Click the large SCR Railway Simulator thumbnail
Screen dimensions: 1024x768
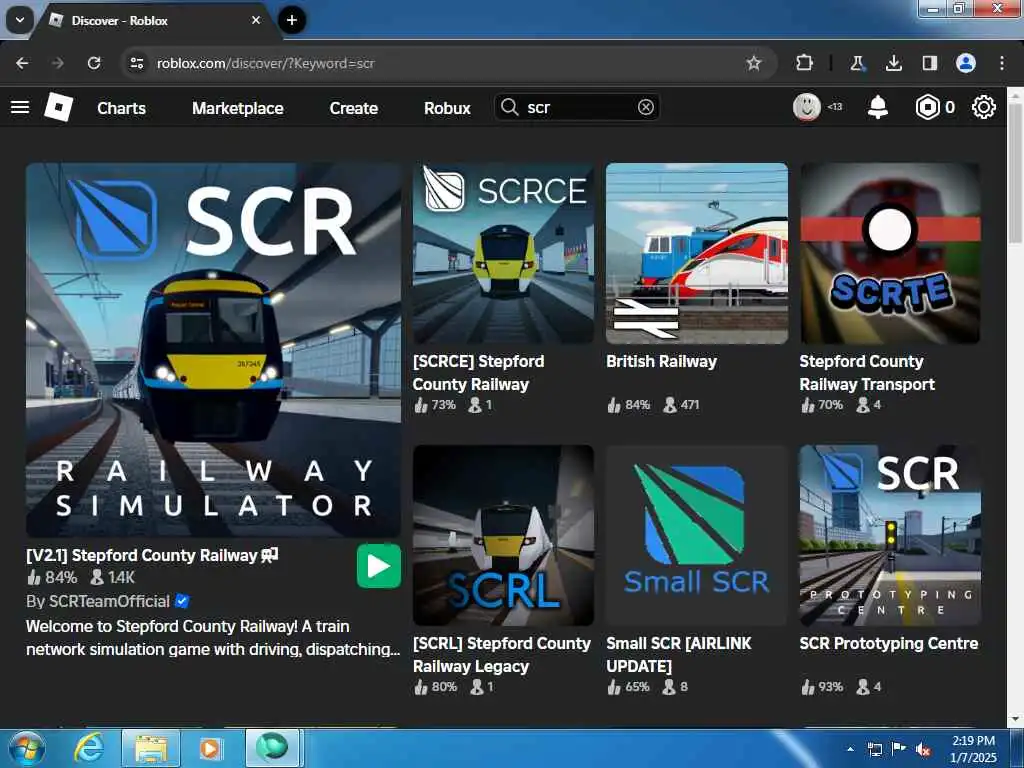pyautogui.click(x=214, y=350)
